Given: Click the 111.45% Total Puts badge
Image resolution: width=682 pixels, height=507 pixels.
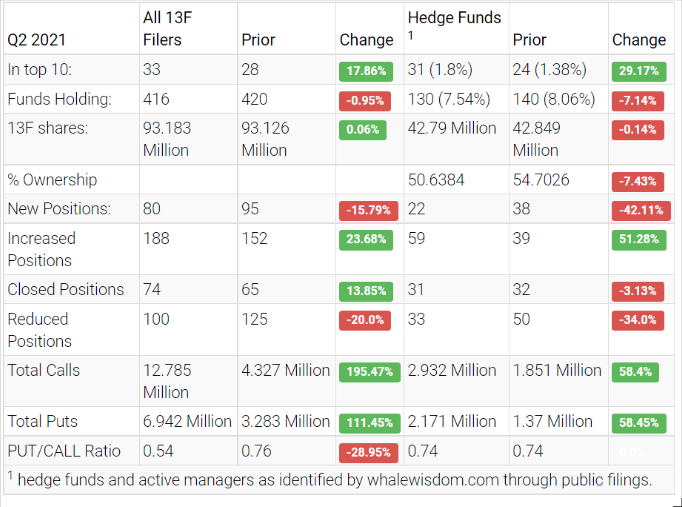Looking at the screenshot, I should [369, 423].
